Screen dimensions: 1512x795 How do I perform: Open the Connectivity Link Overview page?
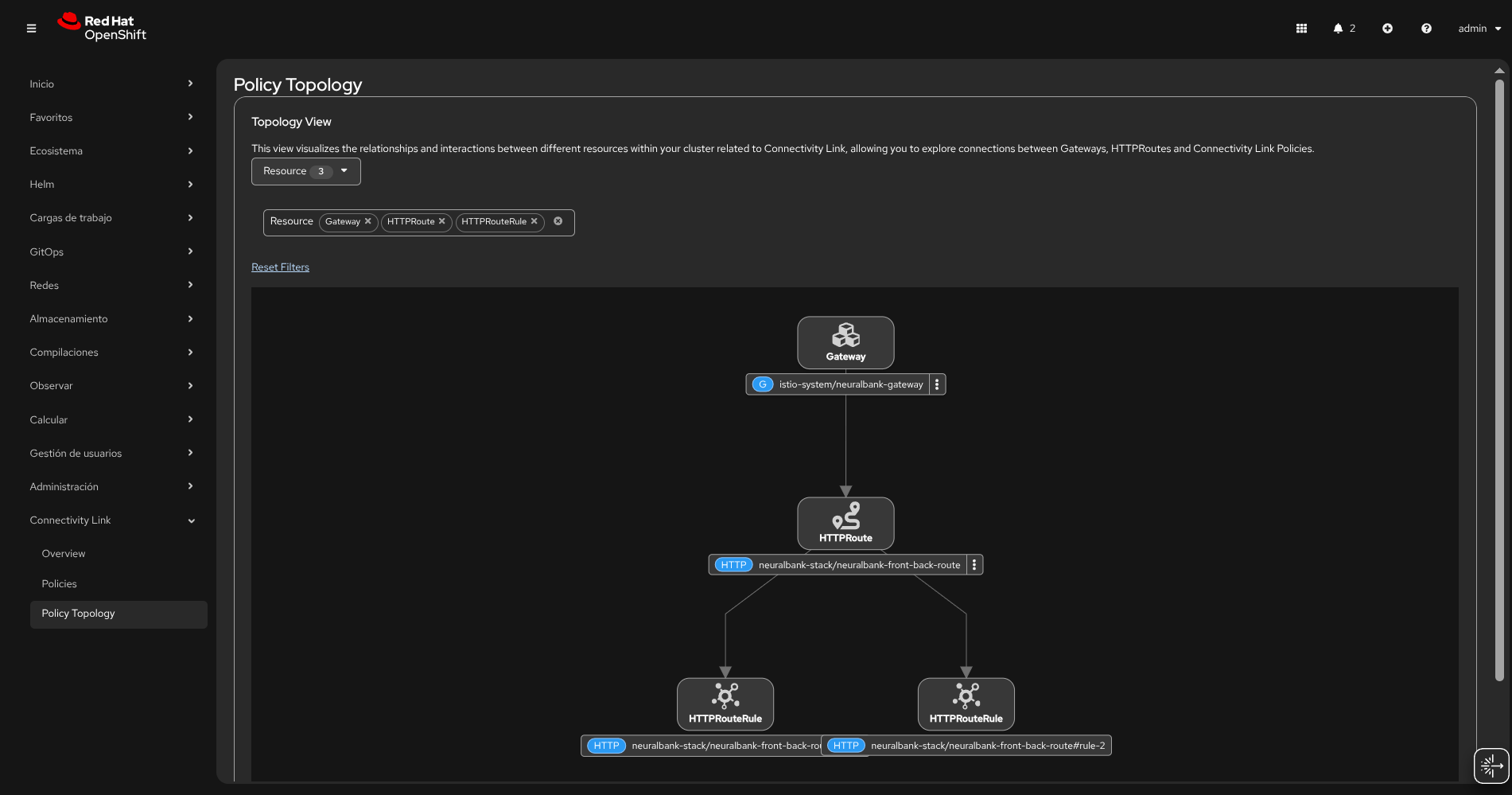coord(64,554)
